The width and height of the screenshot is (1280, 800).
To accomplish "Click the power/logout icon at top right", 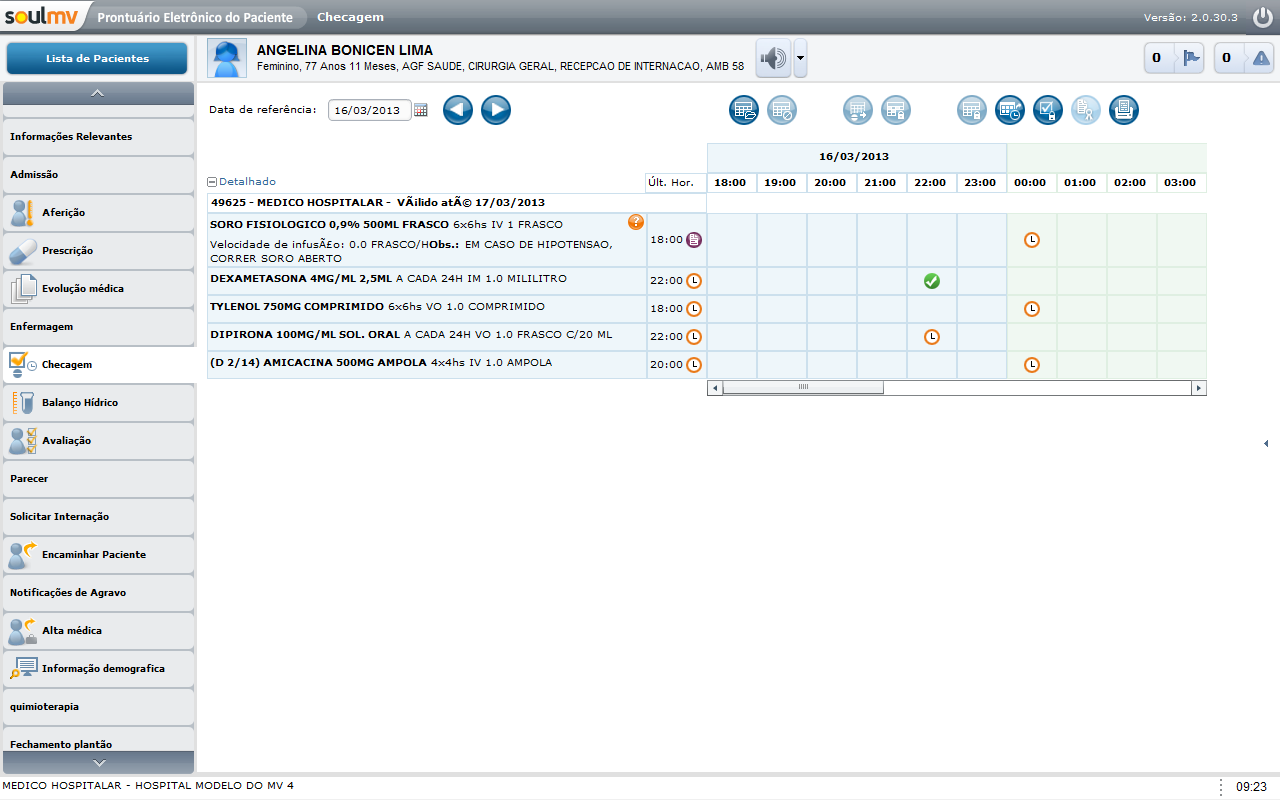I will click(1262, 17).
